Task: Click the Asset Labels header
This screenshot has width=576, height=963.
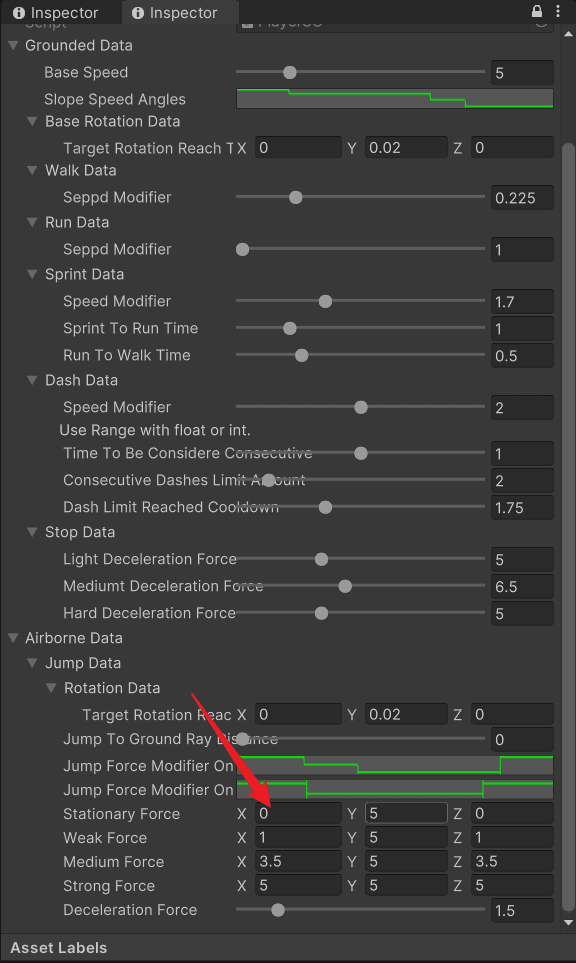Action: (59, 948)
